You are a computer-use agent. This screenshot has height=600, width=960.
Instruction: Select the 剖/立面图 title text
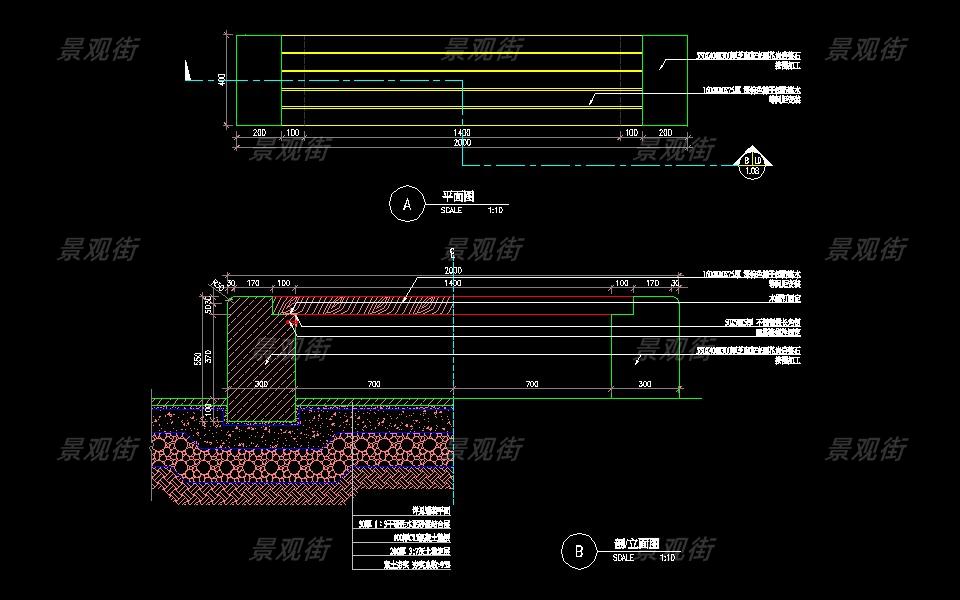[x=635, y=545]
